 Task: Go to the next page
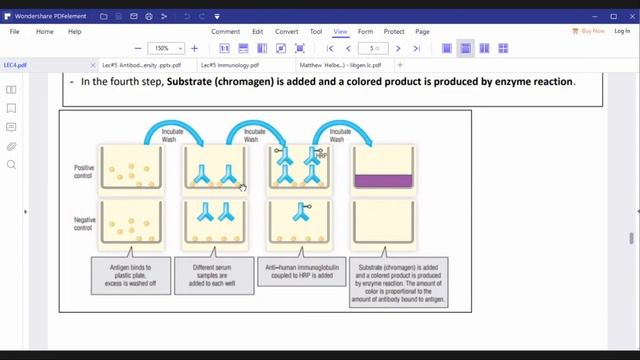point(398,49)
